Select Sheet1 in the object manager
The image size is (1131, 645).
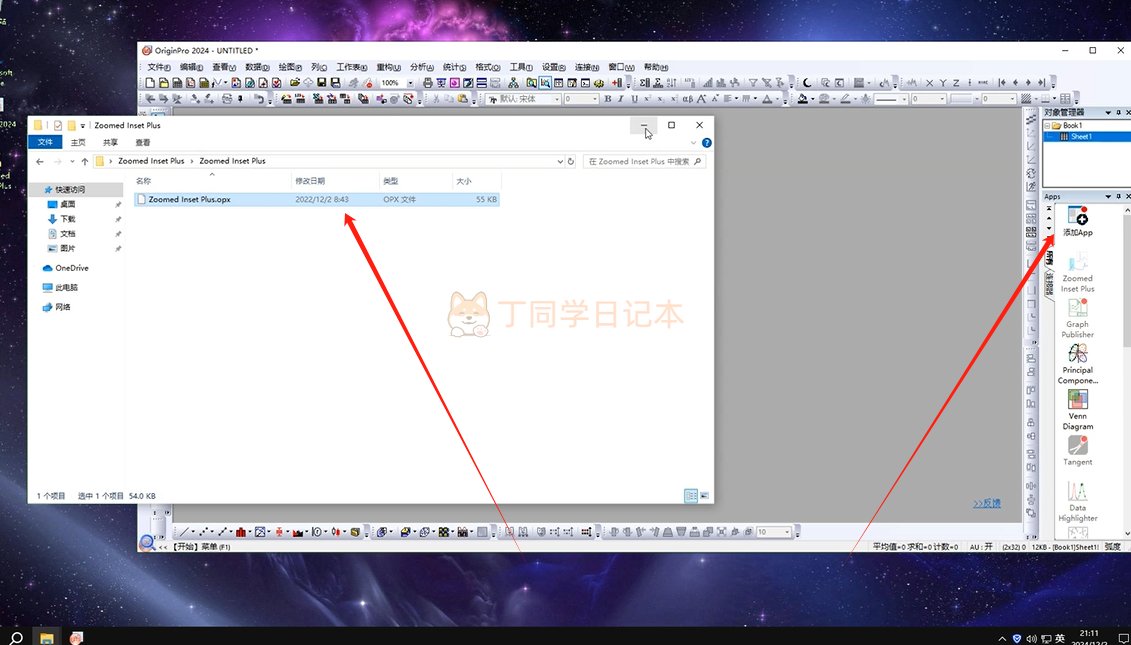[x=1081, y=136]
